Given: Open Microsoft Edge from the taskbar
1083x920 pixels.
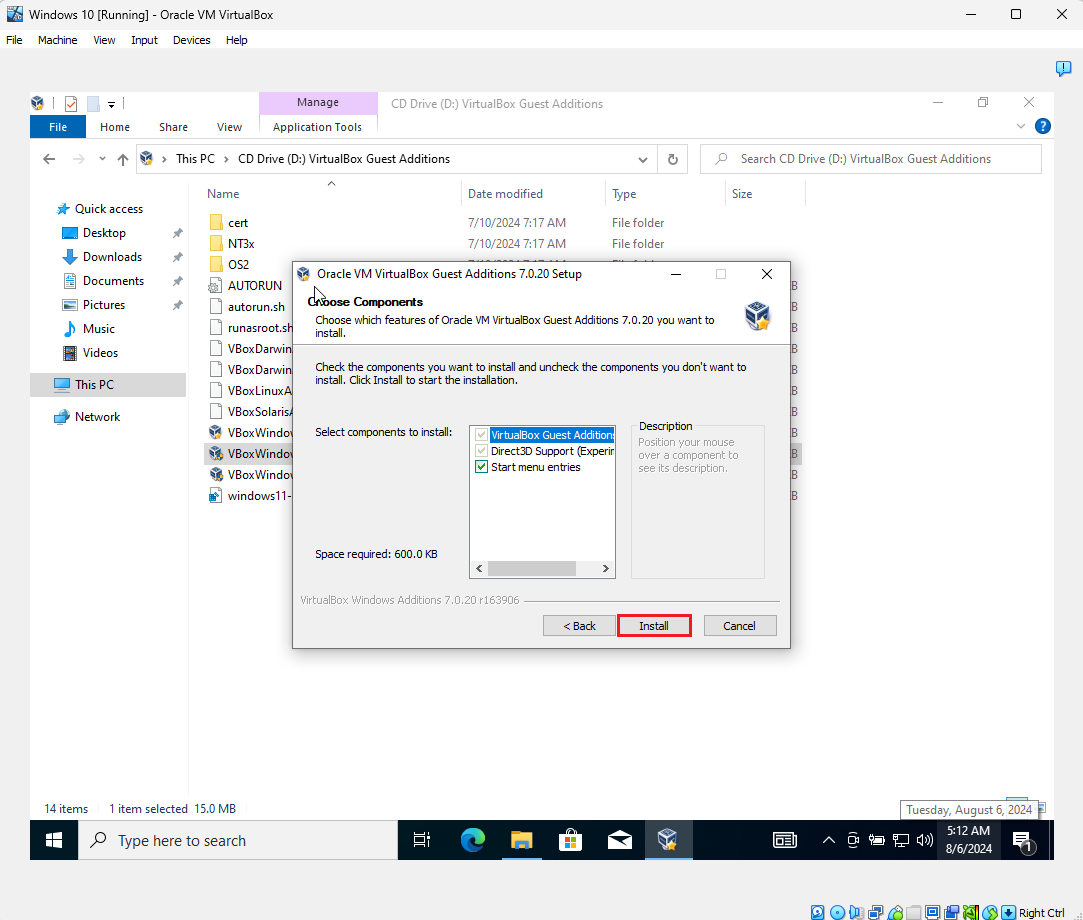Looking at the screenshot, I should 472,840.
